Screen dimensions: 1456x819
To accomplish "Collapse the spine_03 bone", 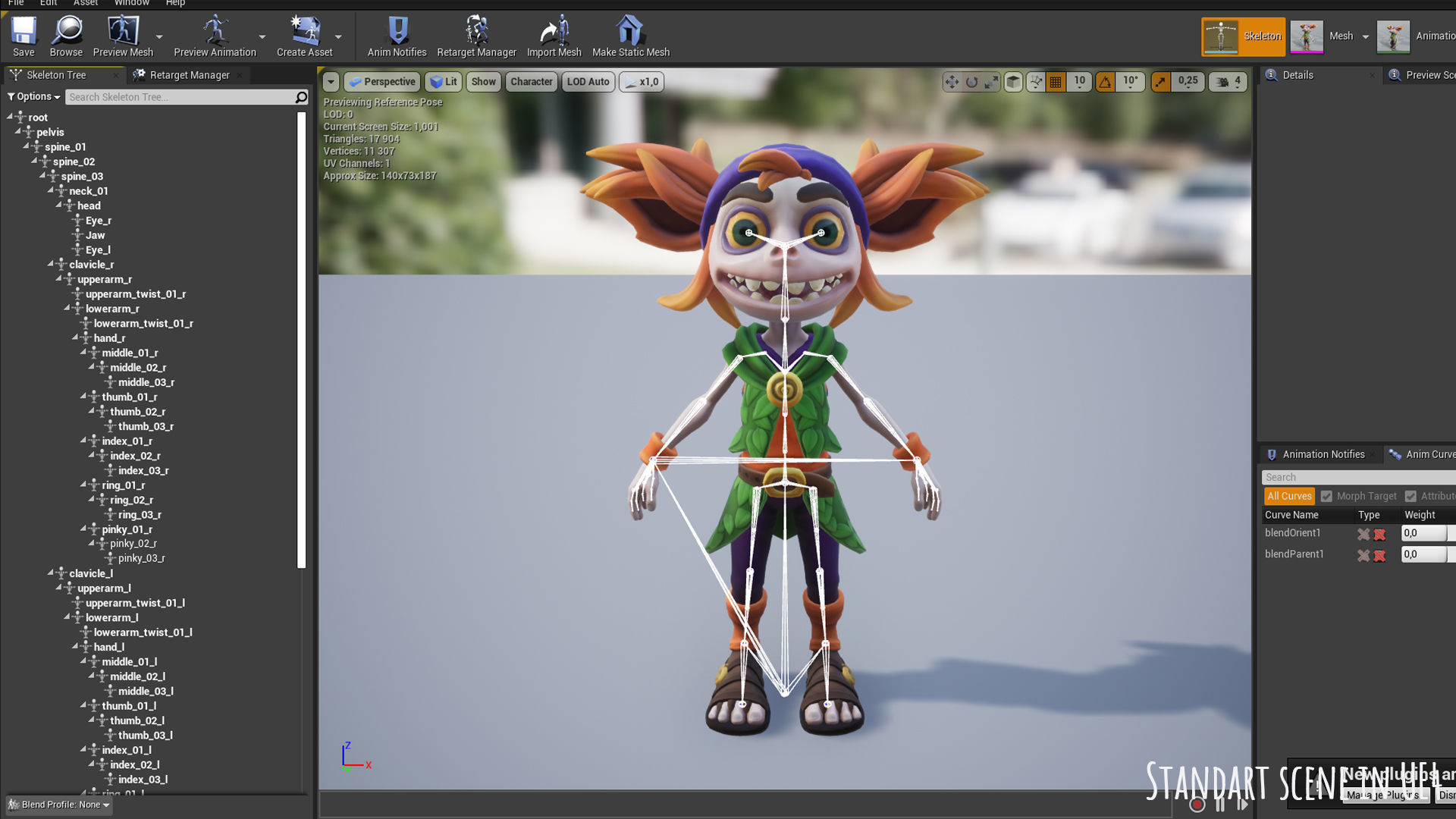I will click(x=42, y=175).
